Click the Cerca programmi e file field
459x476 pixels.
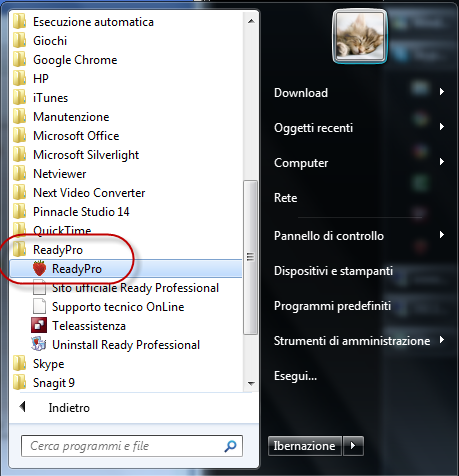[x=132, y=446]
